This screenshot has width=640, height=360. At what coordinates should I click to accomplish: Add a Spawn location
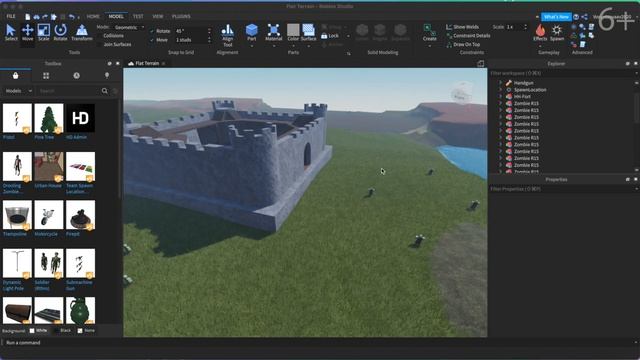pos(557,33)
